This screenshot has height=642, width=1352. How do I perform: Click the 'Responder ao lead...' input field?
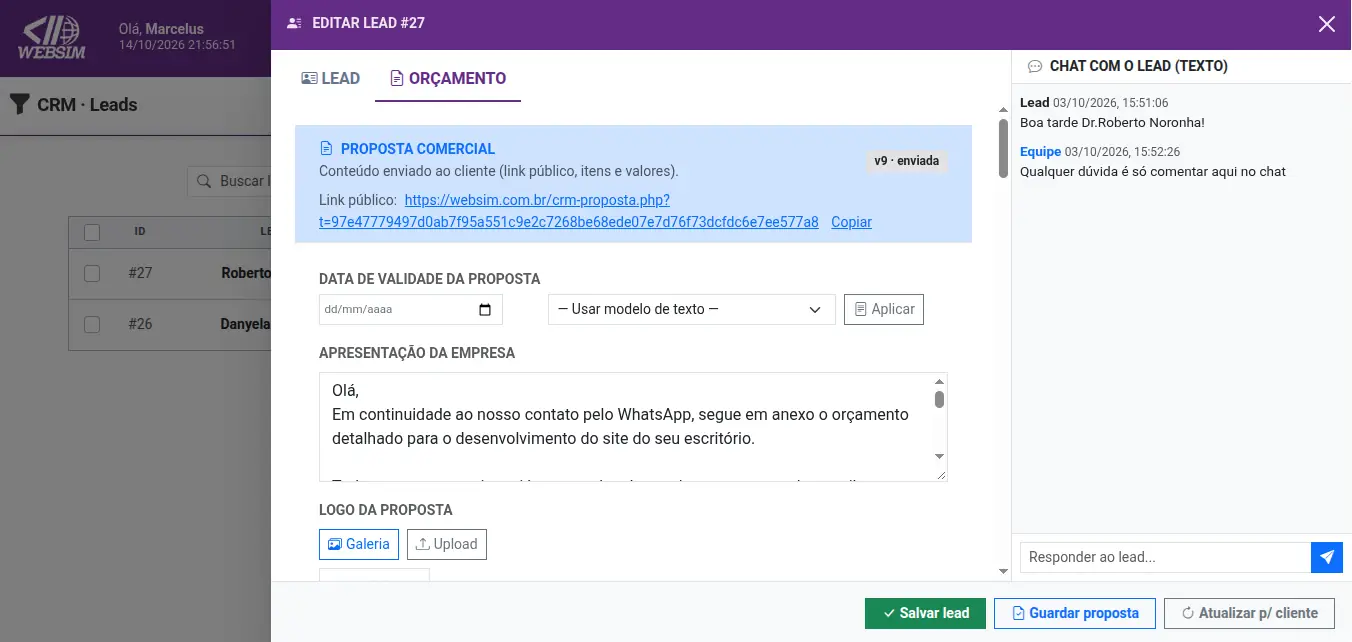[1165, 557]
